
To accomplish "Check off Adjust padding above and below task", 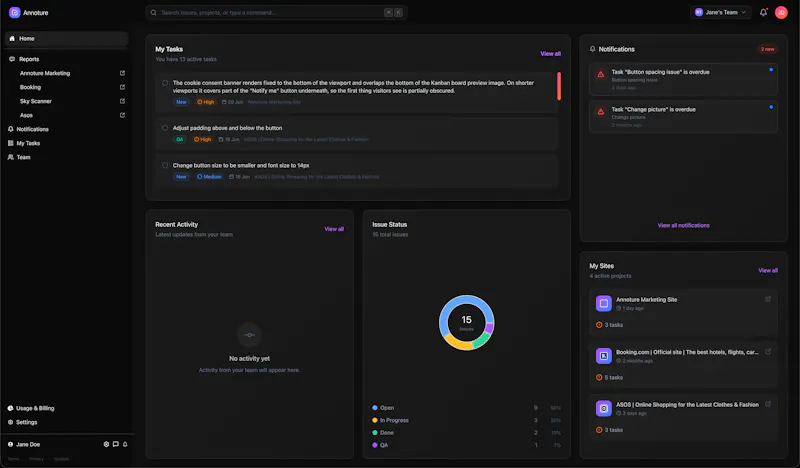I will 165,128.
